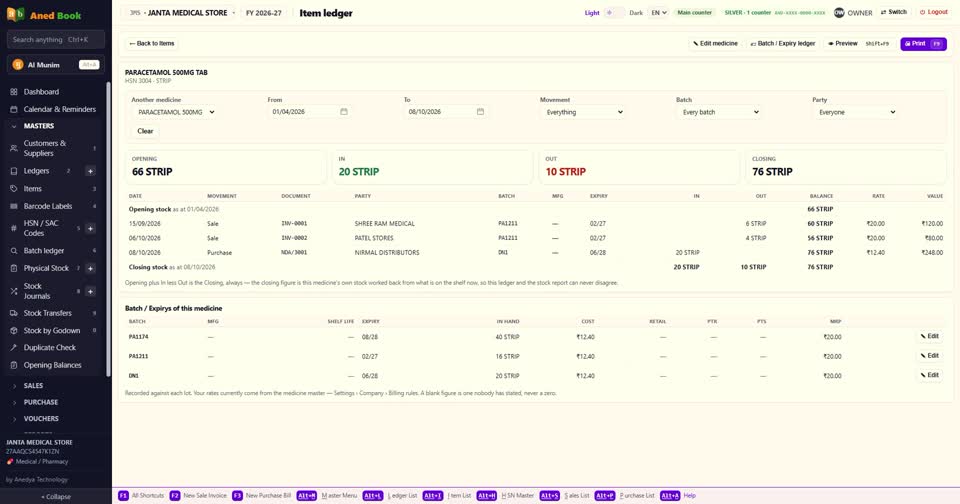Click the Preview button

858,43
